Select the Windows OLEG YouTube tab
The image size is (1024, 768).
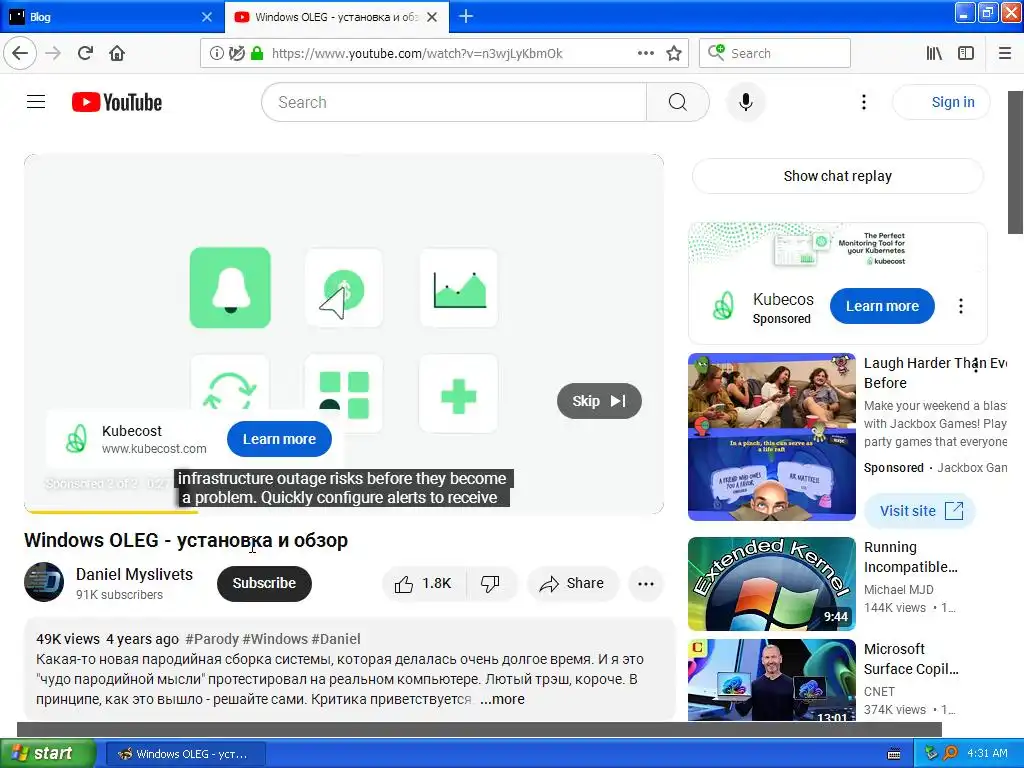[x=327, y=16]
